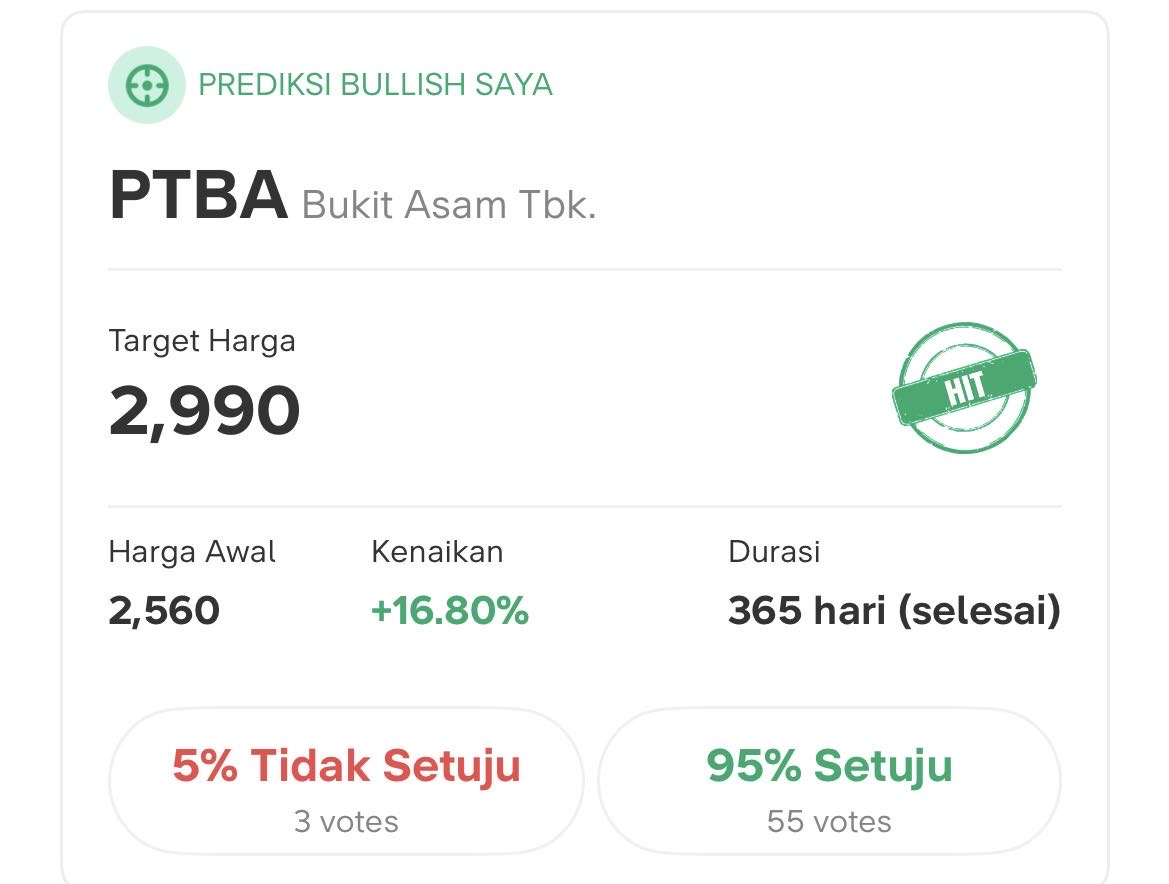Image resolution: width=1169 pixels, height=884 pixels.
Task: Click the "Harga Awal" label
Action: click(192, 551)
